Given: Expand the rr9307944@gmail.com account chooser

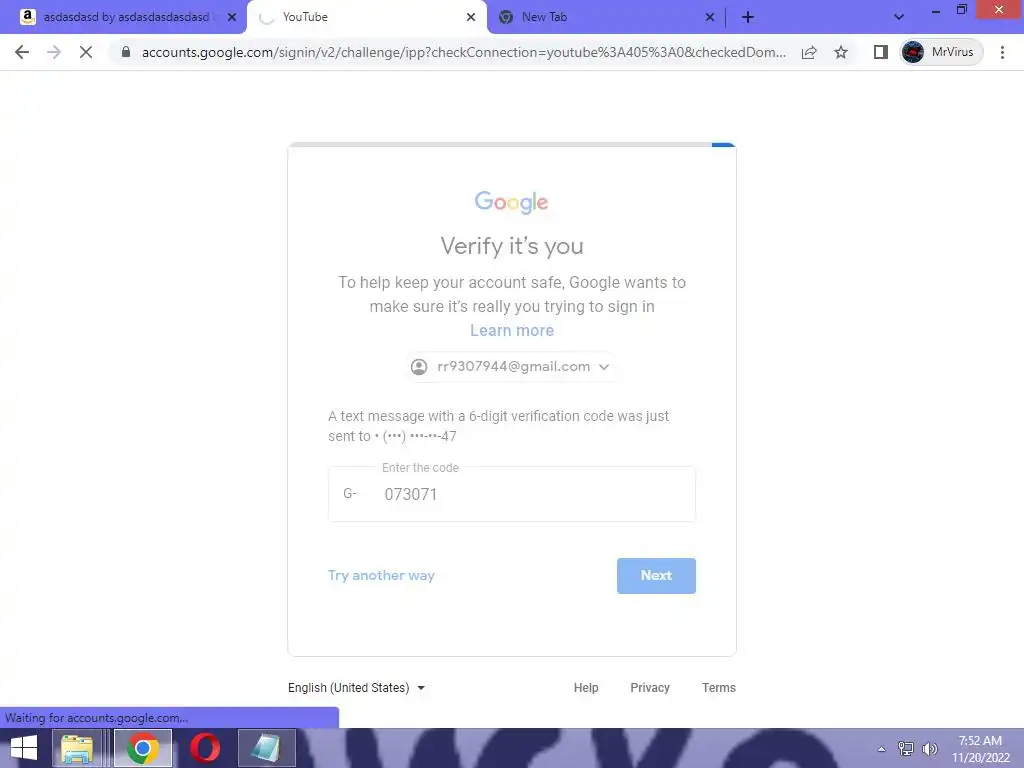Looking at the screenshot, I should [x=511, y=366].
